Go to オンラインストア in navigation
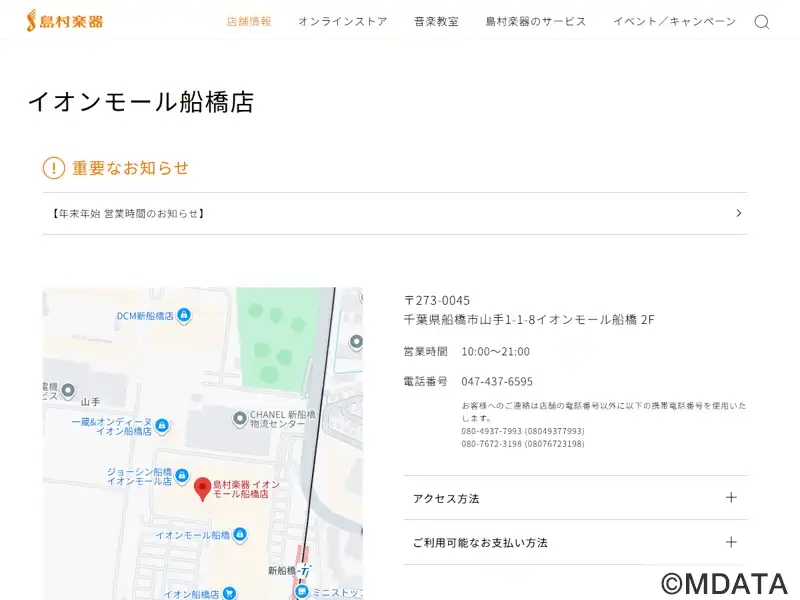 (x=342, y=22)
